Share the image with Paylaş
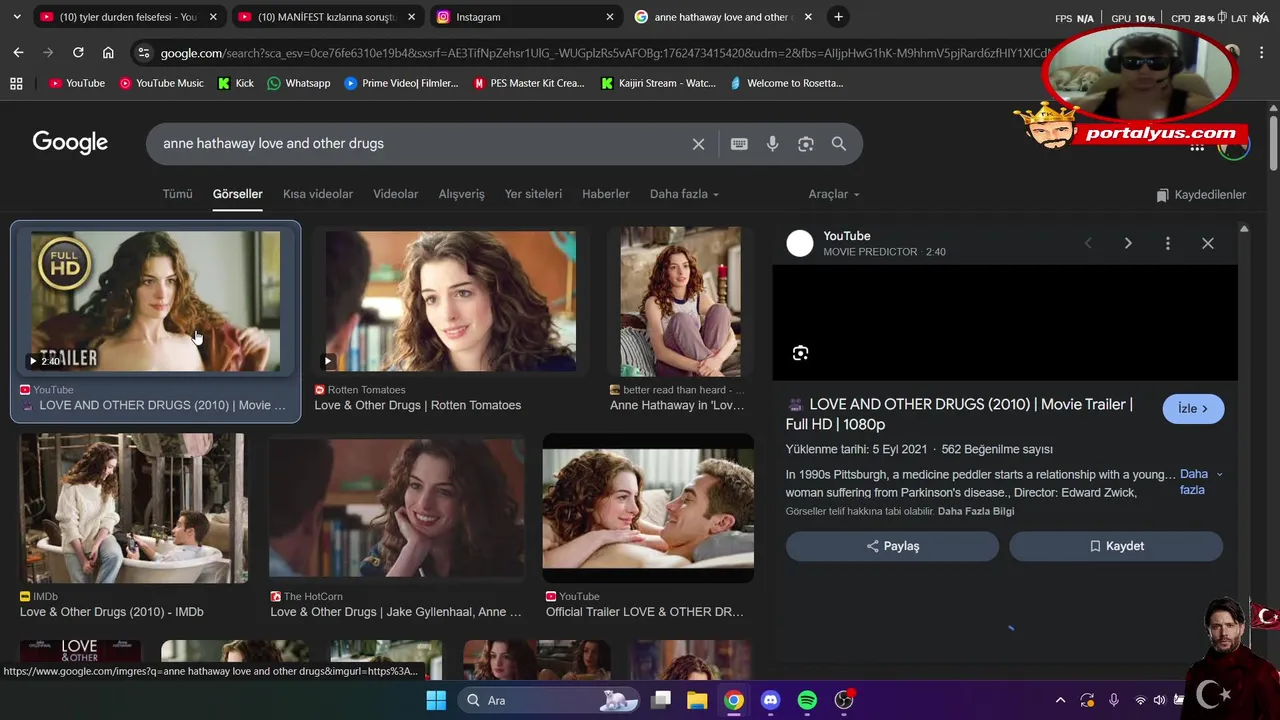Viewport: 1280px width, 720px height. coord(892,546)
